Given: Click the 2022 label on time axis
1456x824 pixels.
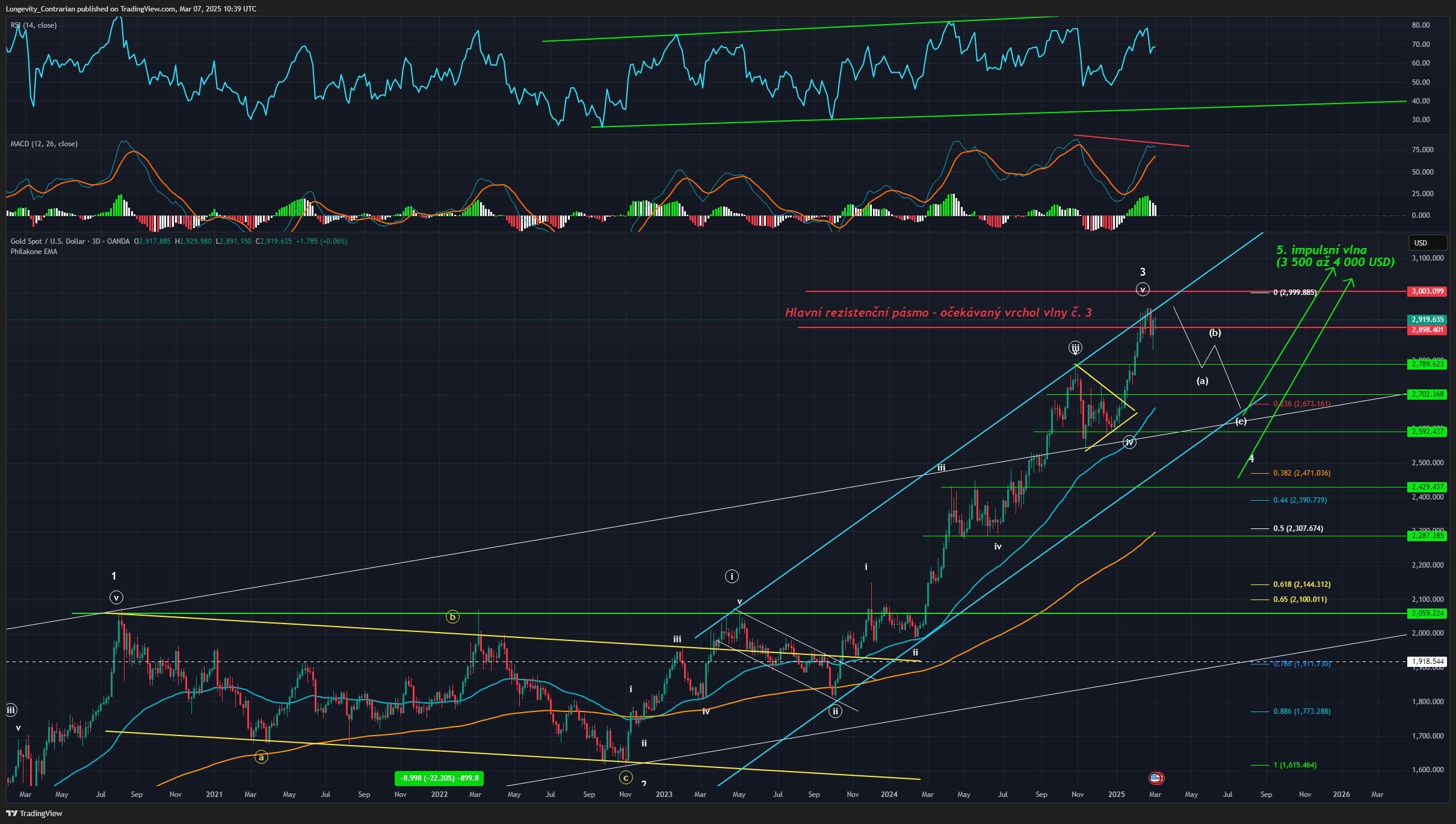Looking at the screenshot, I should click(439, 795).
